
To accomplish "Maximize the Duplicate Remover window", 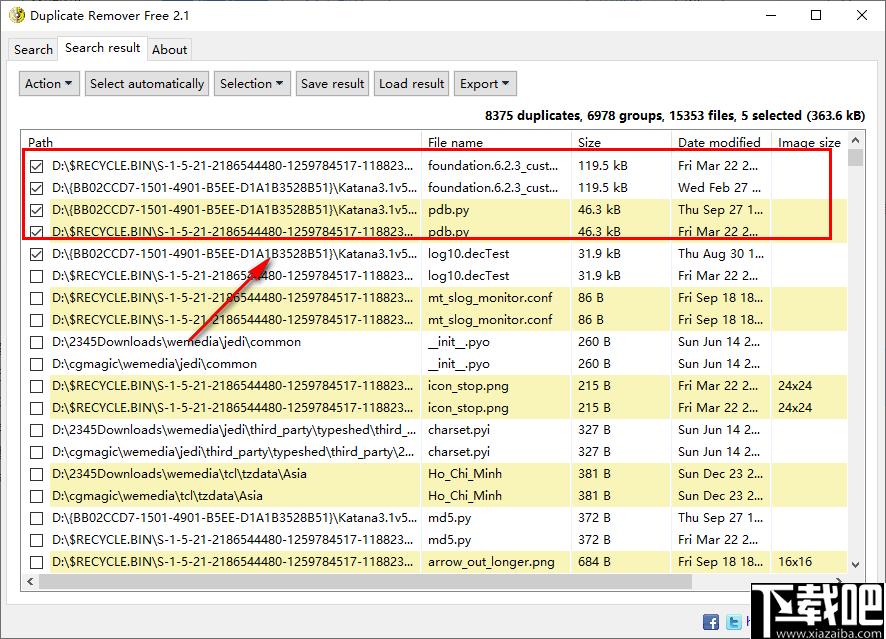I will (x=816, y=15).
